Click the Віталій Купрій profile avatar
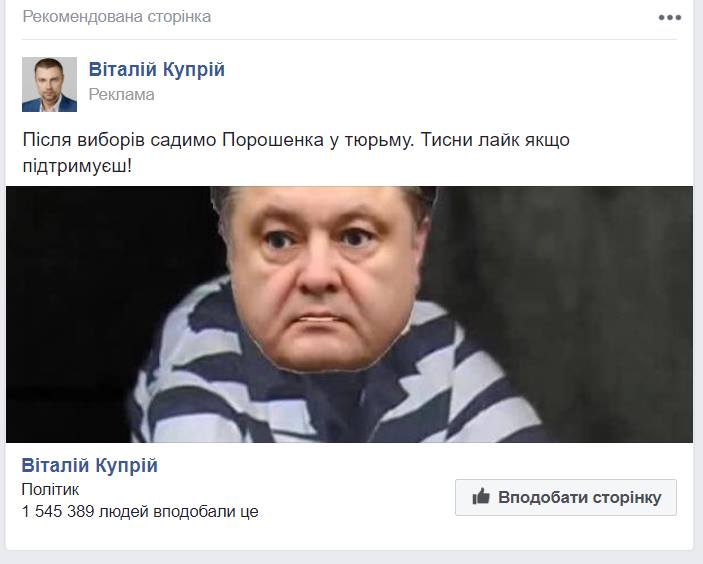This screenshot has height=564, width=703. coord(49,84)
